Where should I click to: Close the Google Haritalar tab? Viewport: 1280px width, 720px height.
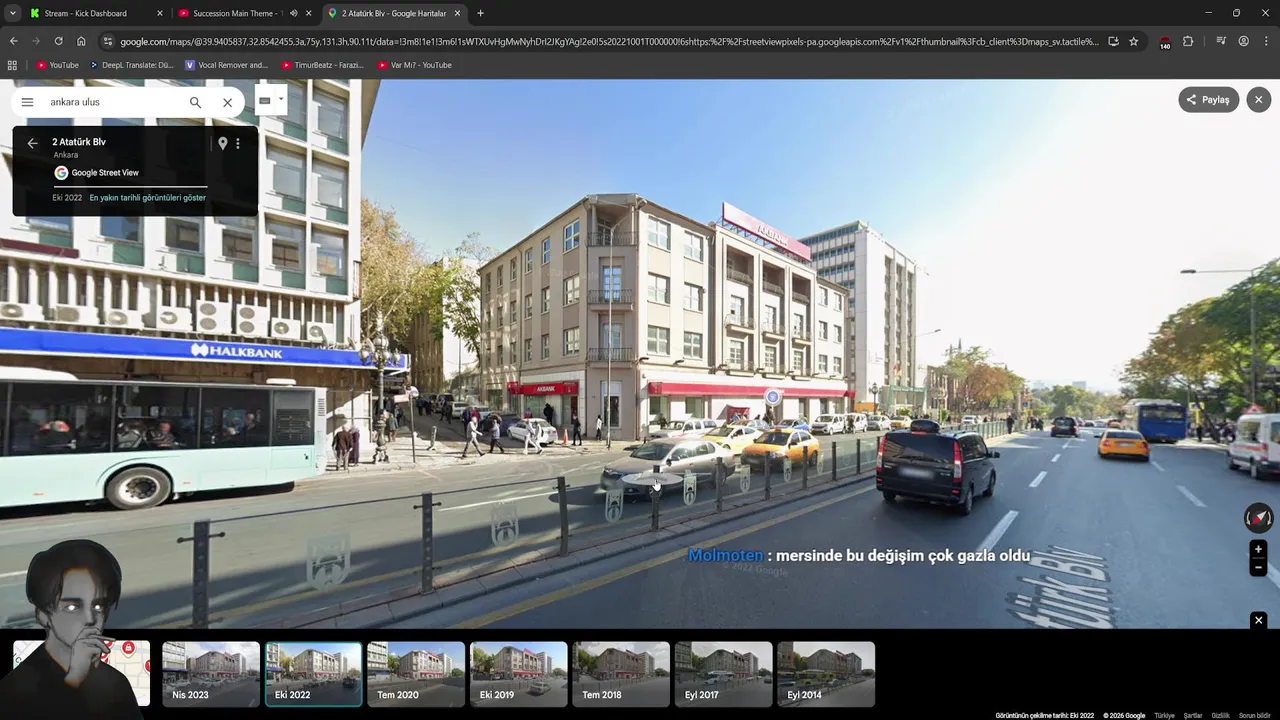click(x=458, y=13)
